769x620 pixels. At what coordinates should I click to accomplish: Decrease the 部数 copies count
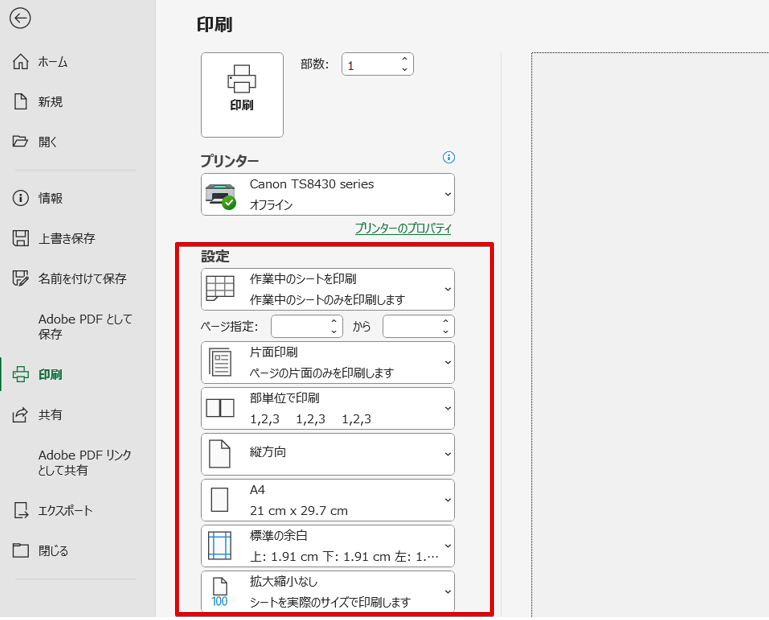pos(405,70)
